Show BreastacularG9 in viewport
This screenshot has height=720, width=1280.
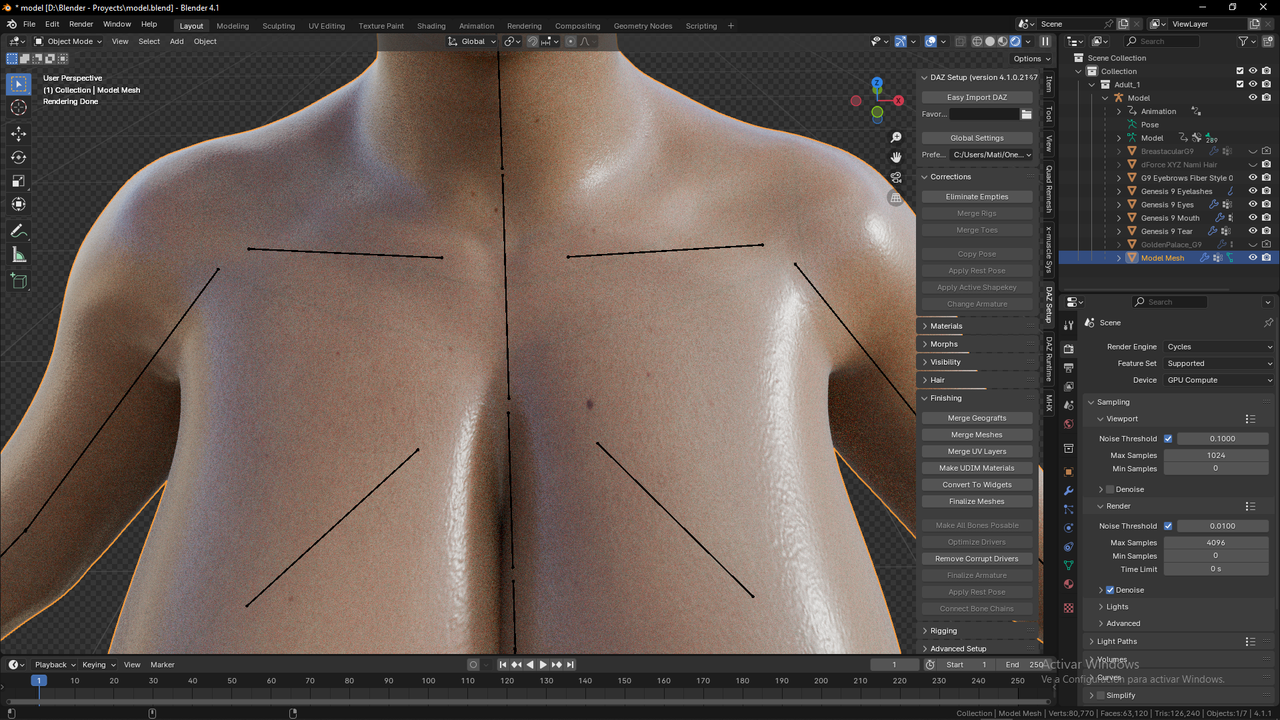(1252, 151)
